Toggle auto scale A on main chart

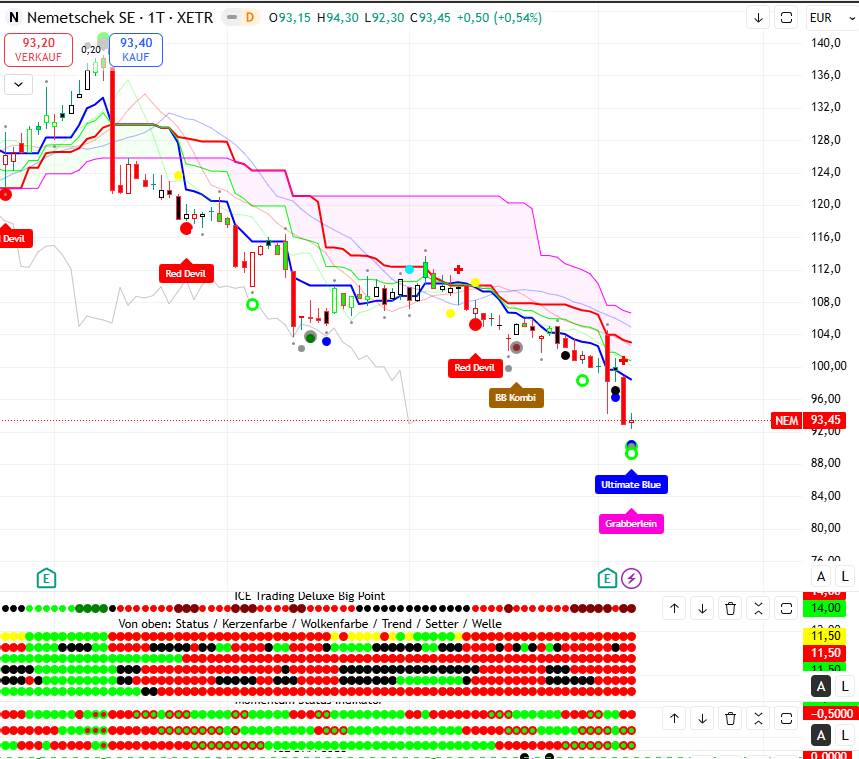[x=821, y=576]
